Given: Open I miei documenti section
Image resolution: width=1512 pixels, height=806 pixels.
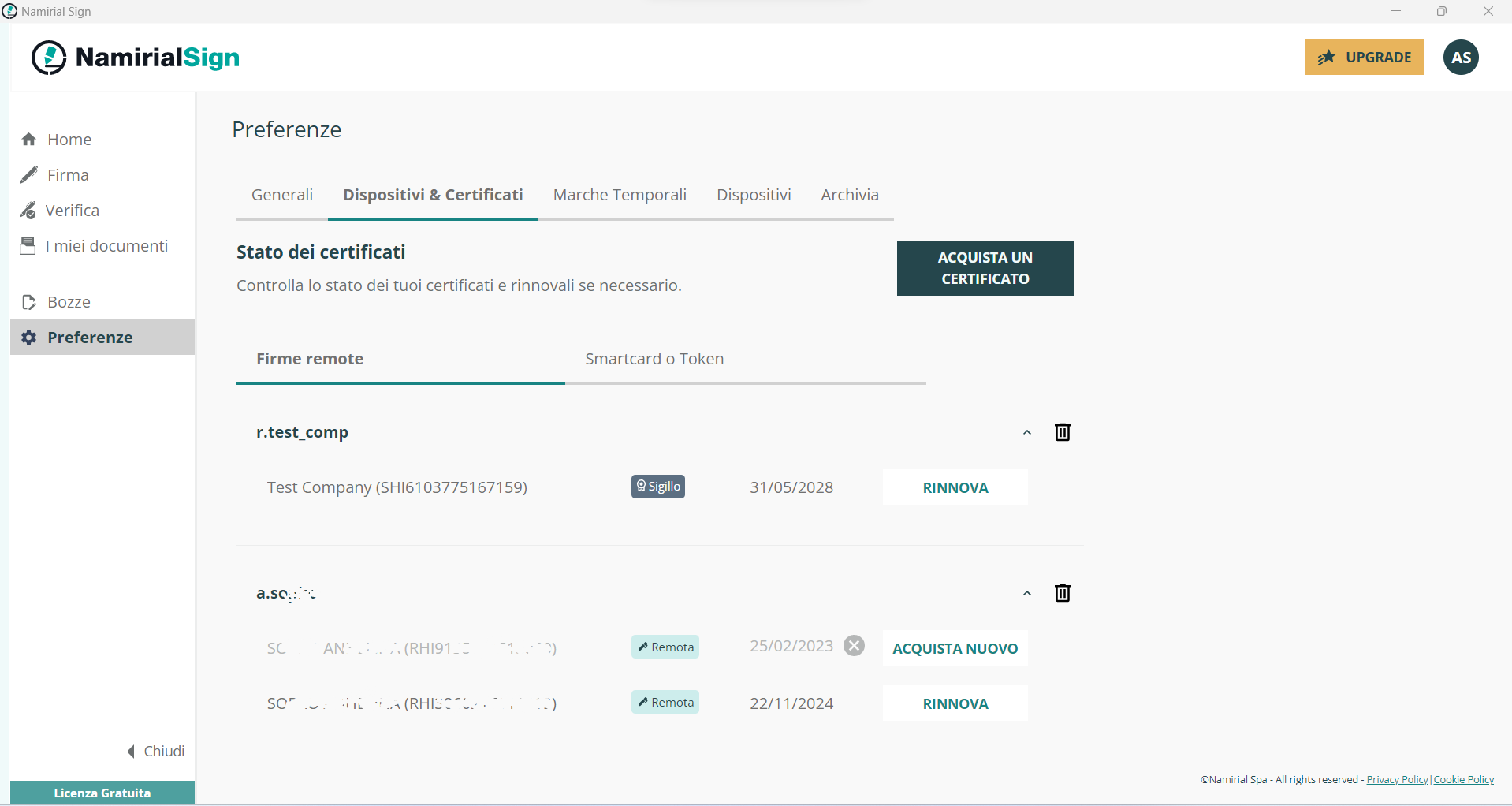Looking at the screenshot, I should (106, 245).
